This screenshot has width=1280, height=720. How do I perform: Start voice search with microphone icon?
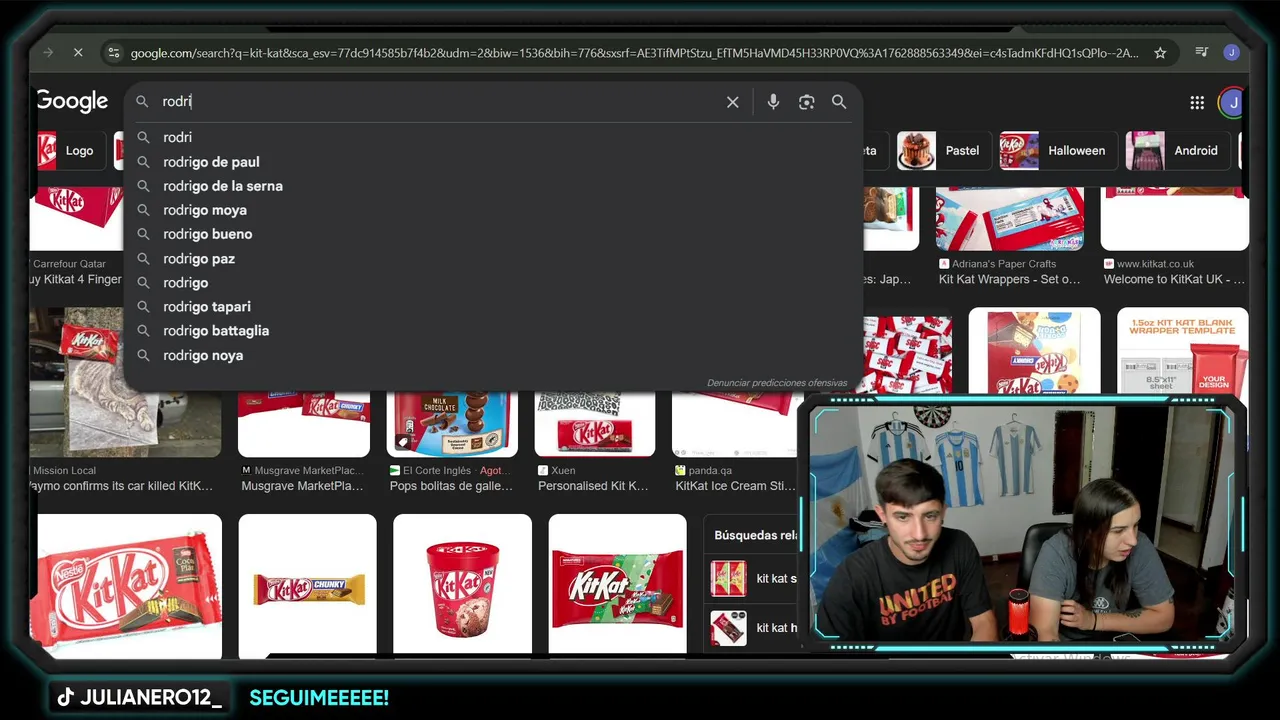(x=773, y=102)
